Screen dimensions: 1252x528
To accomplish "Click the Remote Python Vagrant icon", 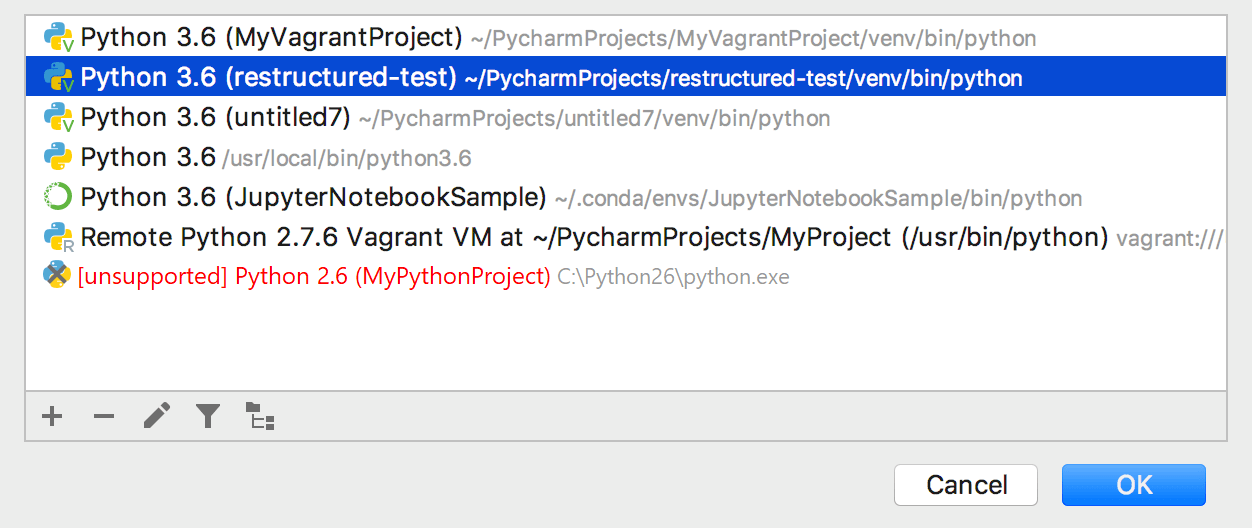I will 59,237.
